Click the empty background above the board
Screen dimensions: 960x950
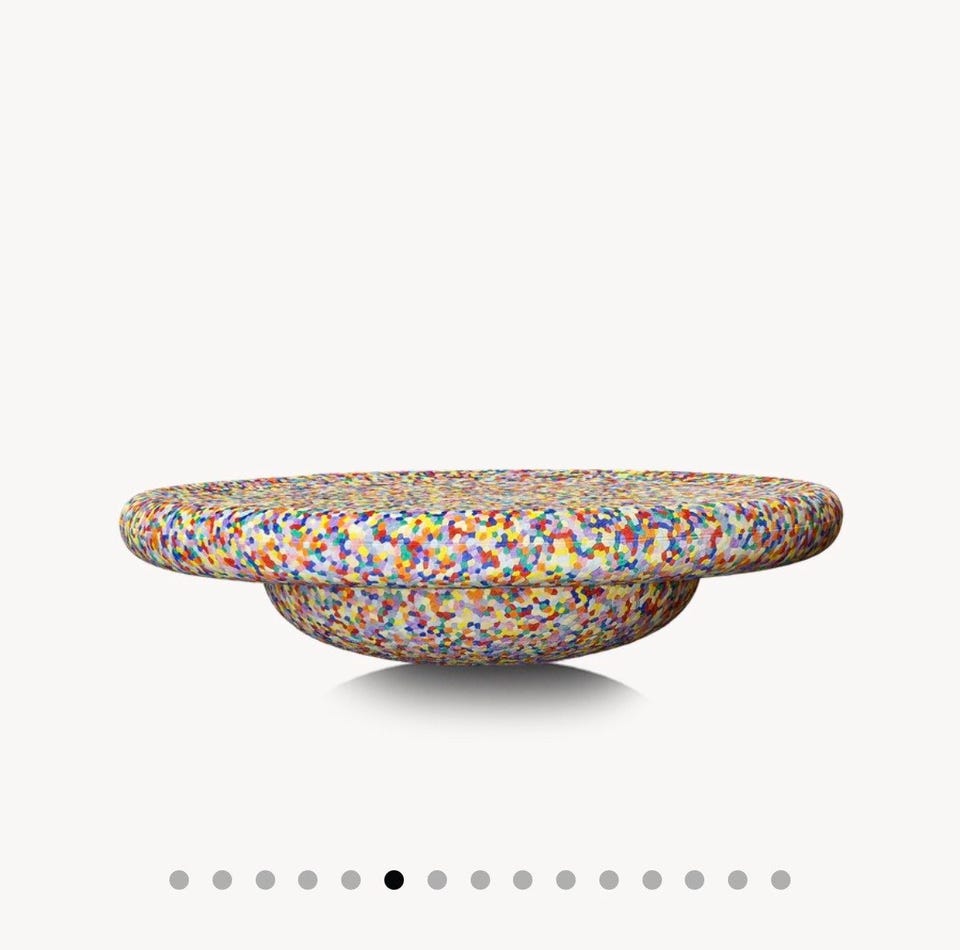(x=480, y=233)
